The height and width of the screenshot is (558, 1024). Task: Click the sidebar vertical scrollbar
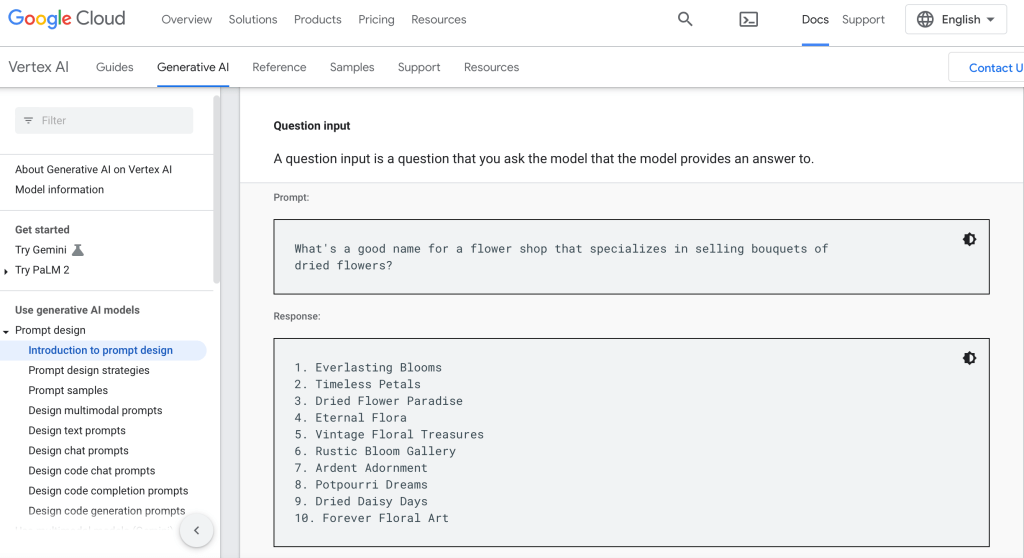click(x=217, y=190)
